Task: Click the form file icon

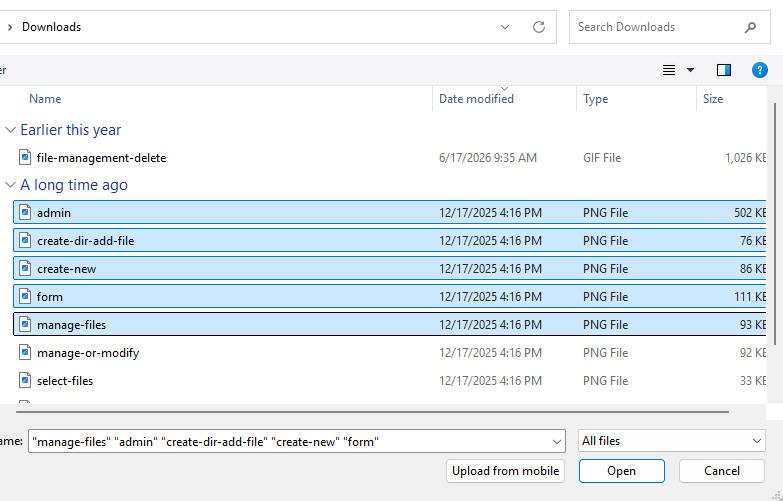Action: [25, 296]
